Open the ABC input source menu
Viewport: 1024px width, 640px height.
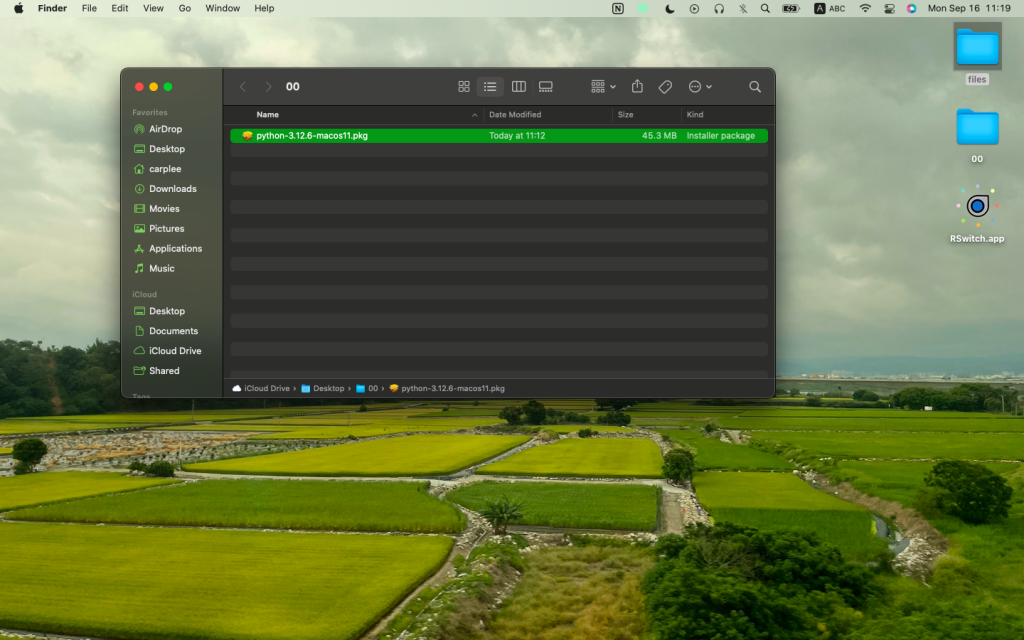(829, 8)
